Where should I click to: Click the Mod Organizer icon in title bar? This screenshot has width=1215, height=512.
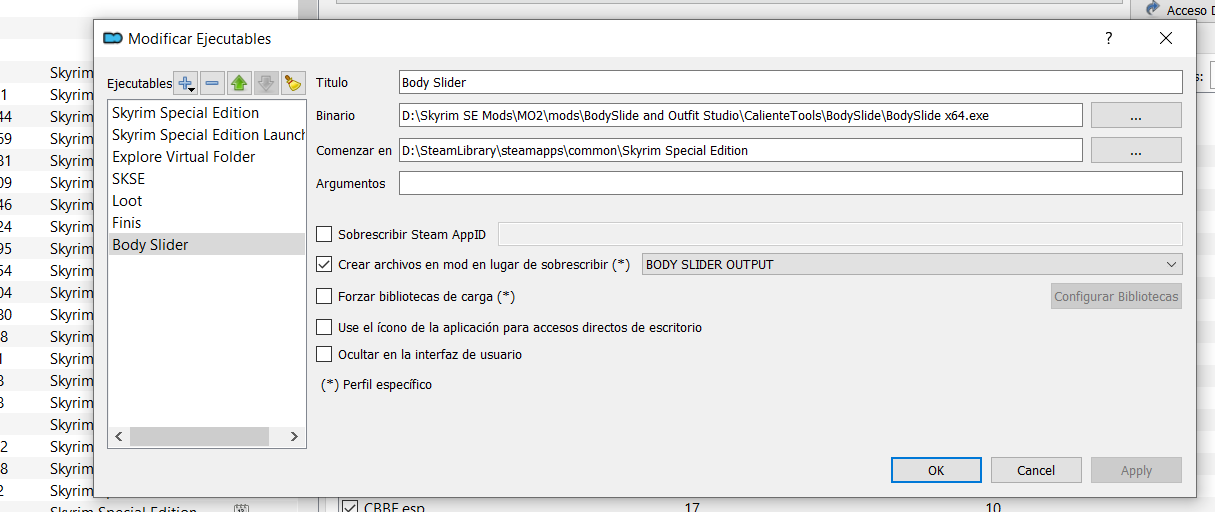[x=113, y=38]
